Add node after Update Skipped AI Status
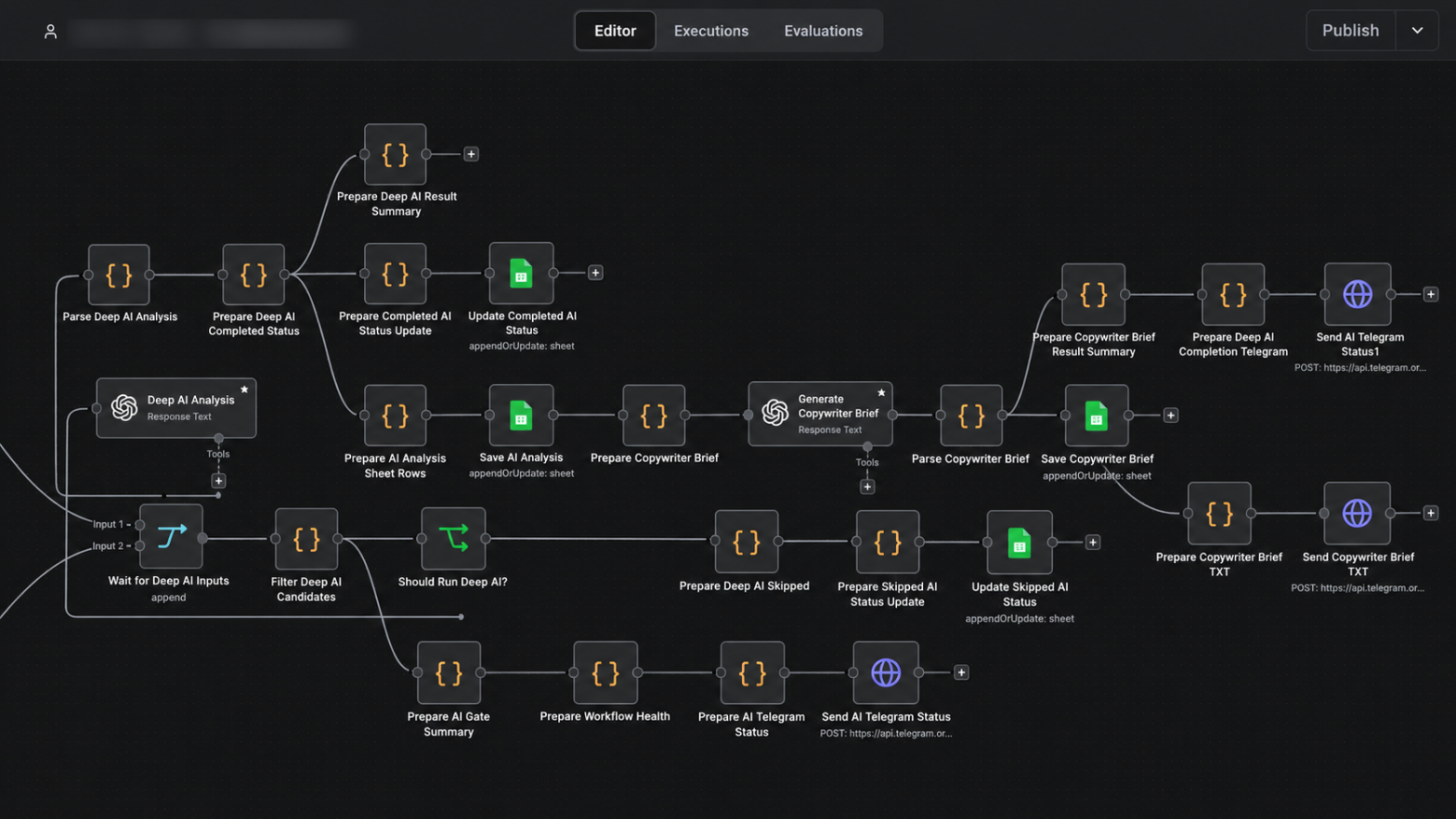Screen dimensions: 1456x819 [1093, 543]
